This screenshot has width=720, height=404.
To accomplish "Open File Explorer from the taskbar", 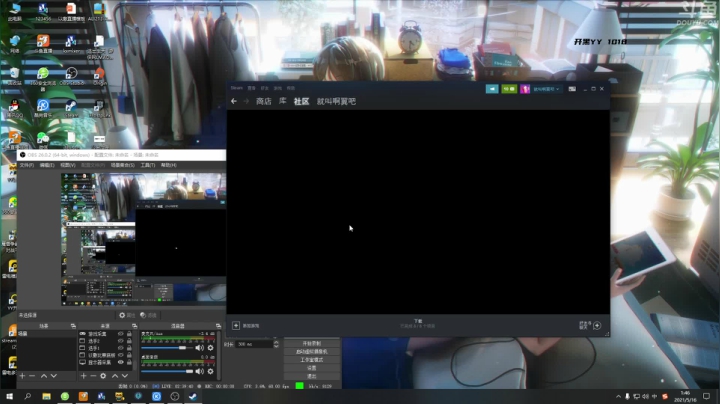I will coord(46,396).
